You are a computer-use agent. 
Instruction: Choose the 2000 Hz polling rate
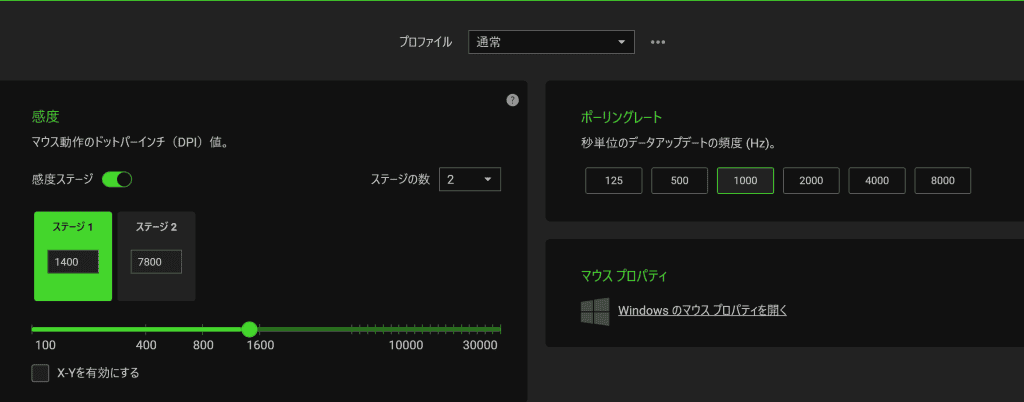pyautogui.click(x=811, y=181)
